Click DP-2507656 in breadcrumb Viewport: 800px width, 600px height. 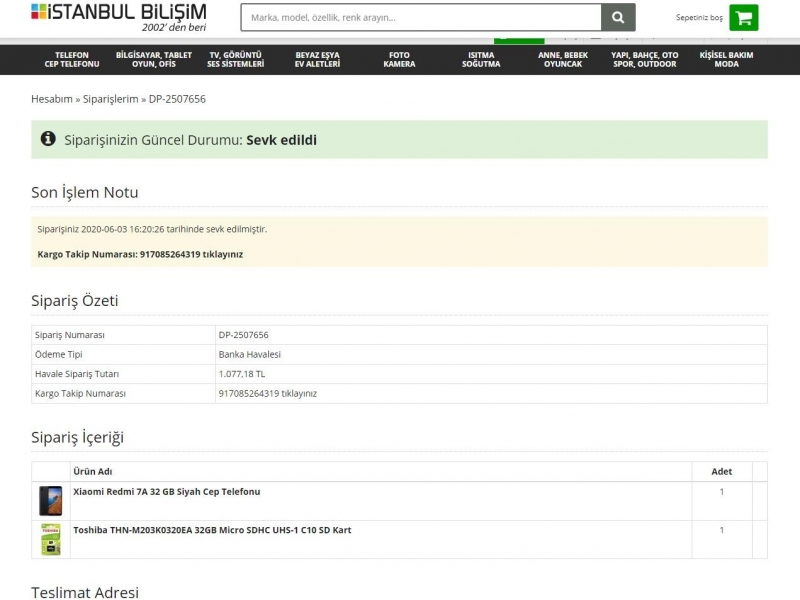177,99
